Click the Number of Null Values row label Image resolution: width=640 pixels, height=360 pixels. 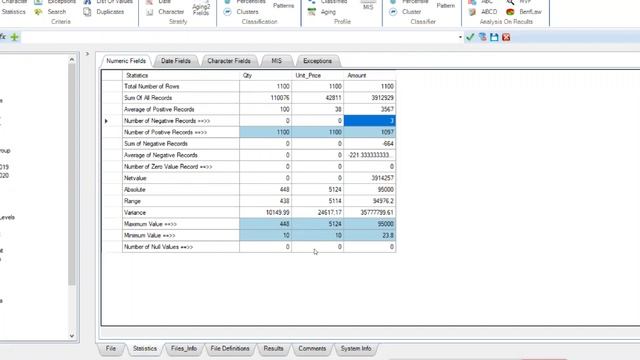coord(158,247)
